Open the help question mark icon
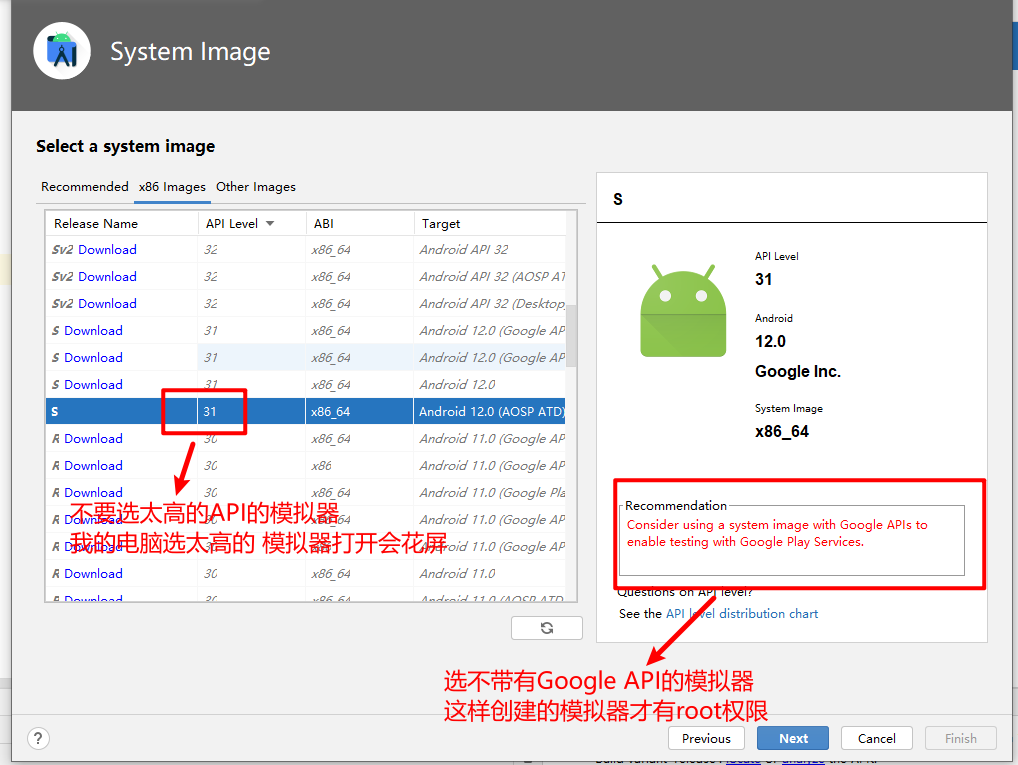 [x=38, y=738]
